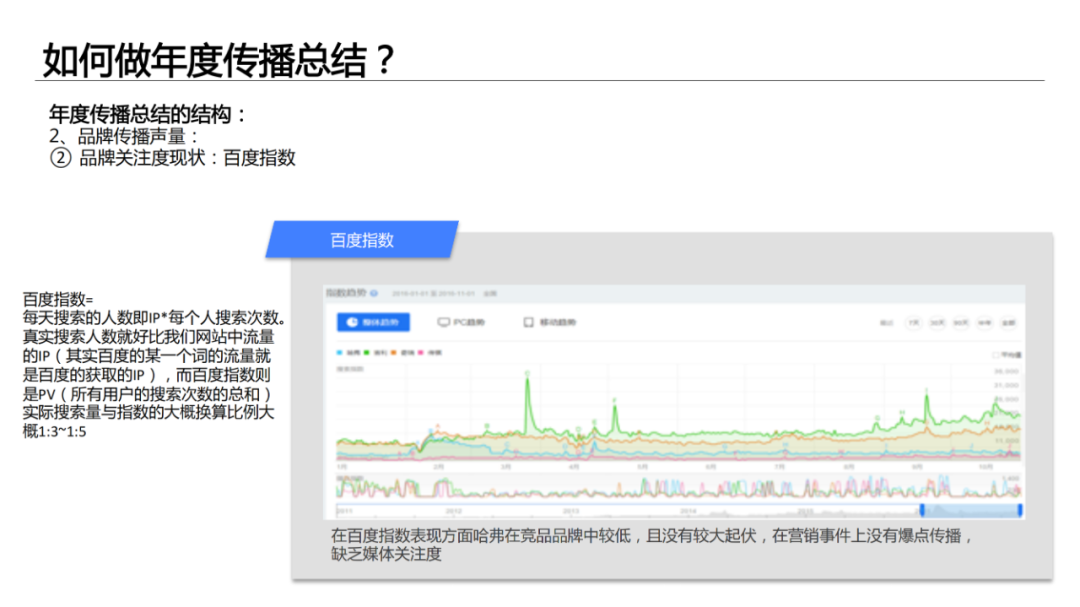
Task: Click the slide title 如何做年度传播总结？
Action: (x=219, y=60)
